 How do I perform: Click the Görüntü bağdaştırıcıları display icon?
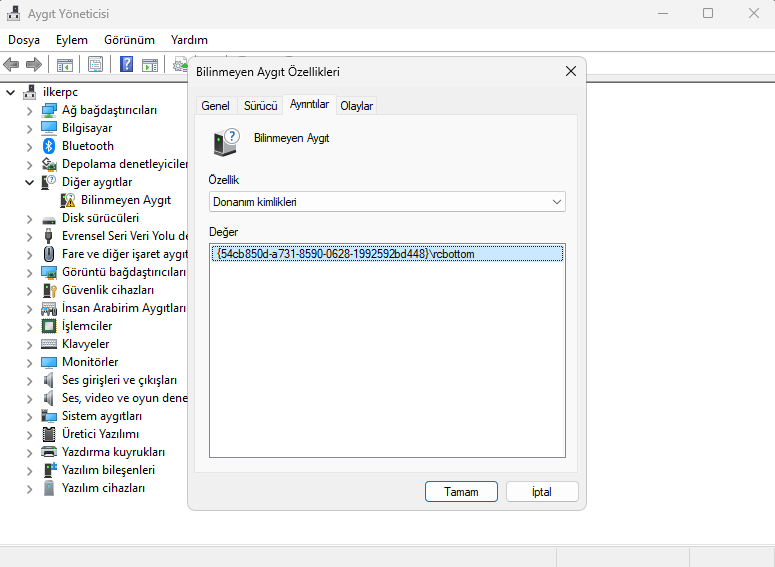pos(49,272)
